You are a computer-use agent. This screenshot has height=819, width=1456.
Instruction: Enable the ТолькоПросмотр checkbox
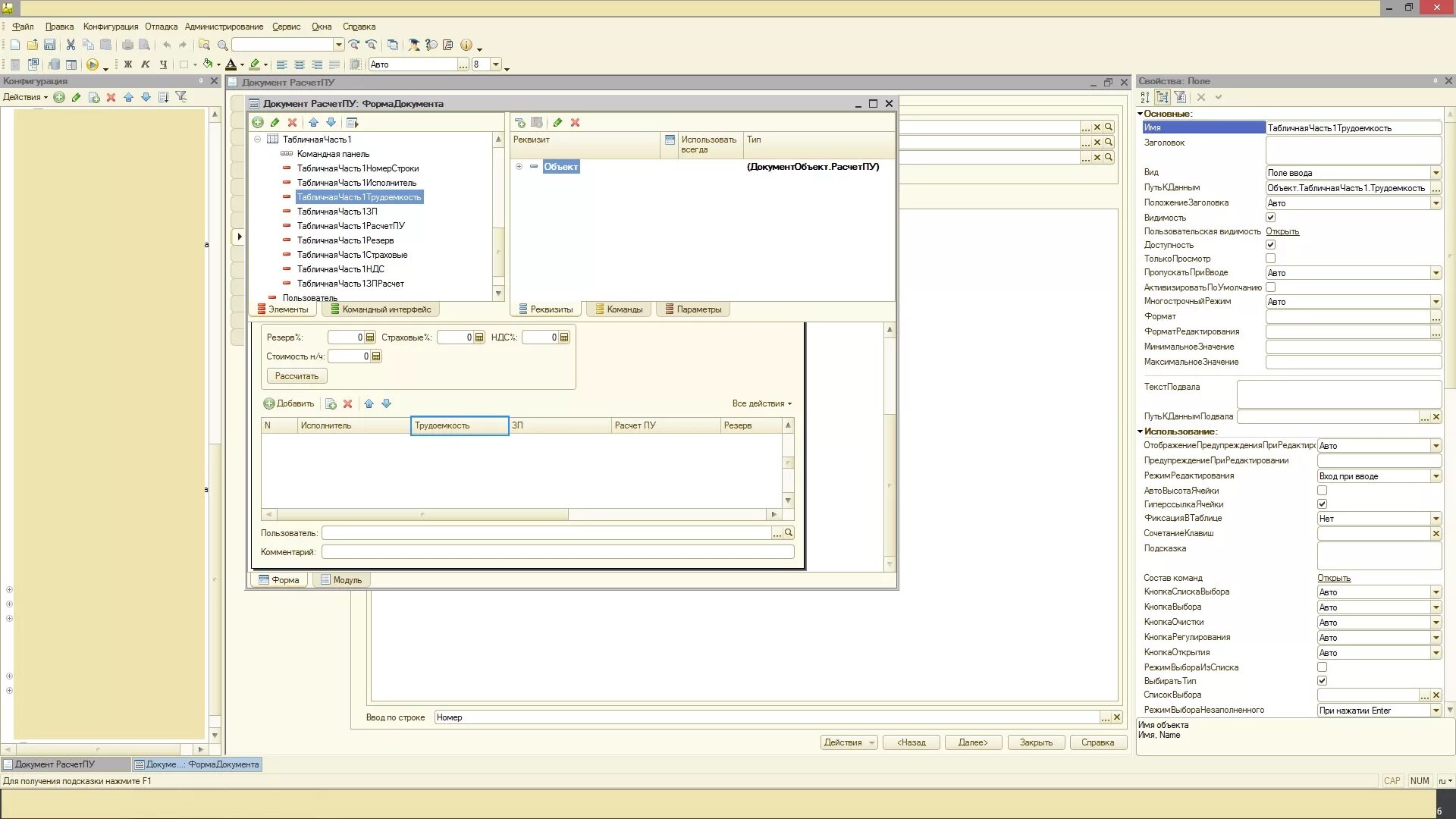click(x=1270, y=259)
